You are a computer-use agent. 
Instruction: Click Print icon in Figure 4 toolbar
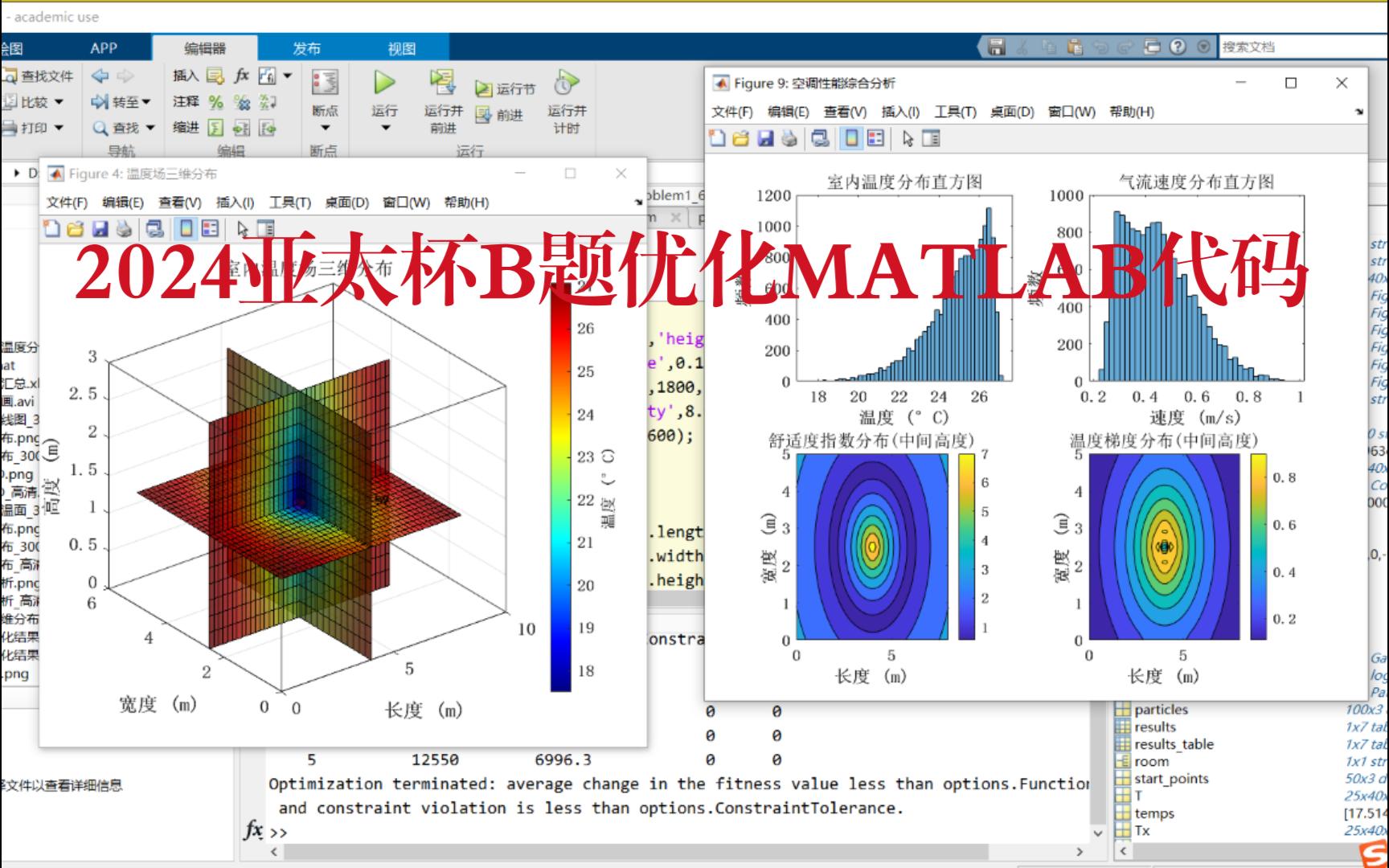tap(124, 229)
